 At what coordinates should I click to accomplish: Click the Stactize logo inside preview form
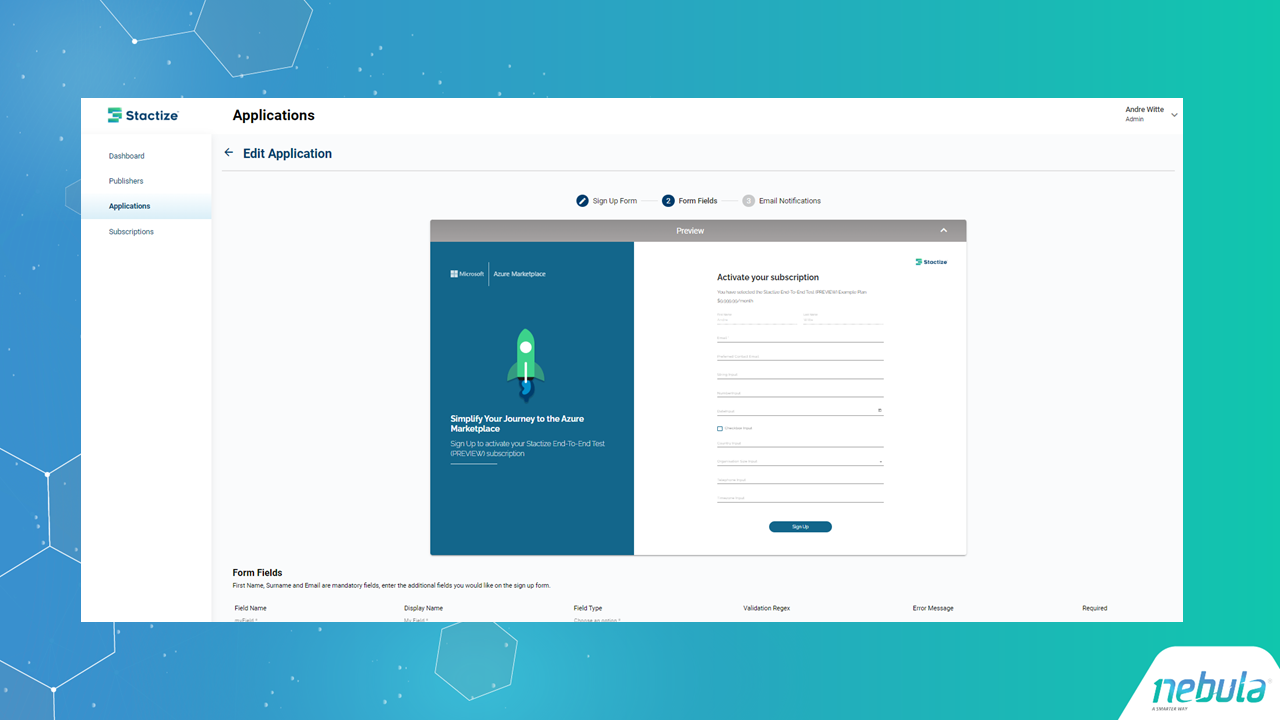pyautogui.click(x=931, y=262)
